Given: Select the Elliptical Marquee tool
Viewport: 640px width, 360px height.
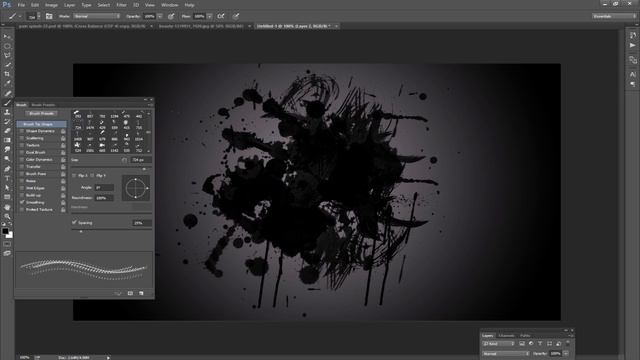Looking at the screenshot, I should tap(7, 46).
